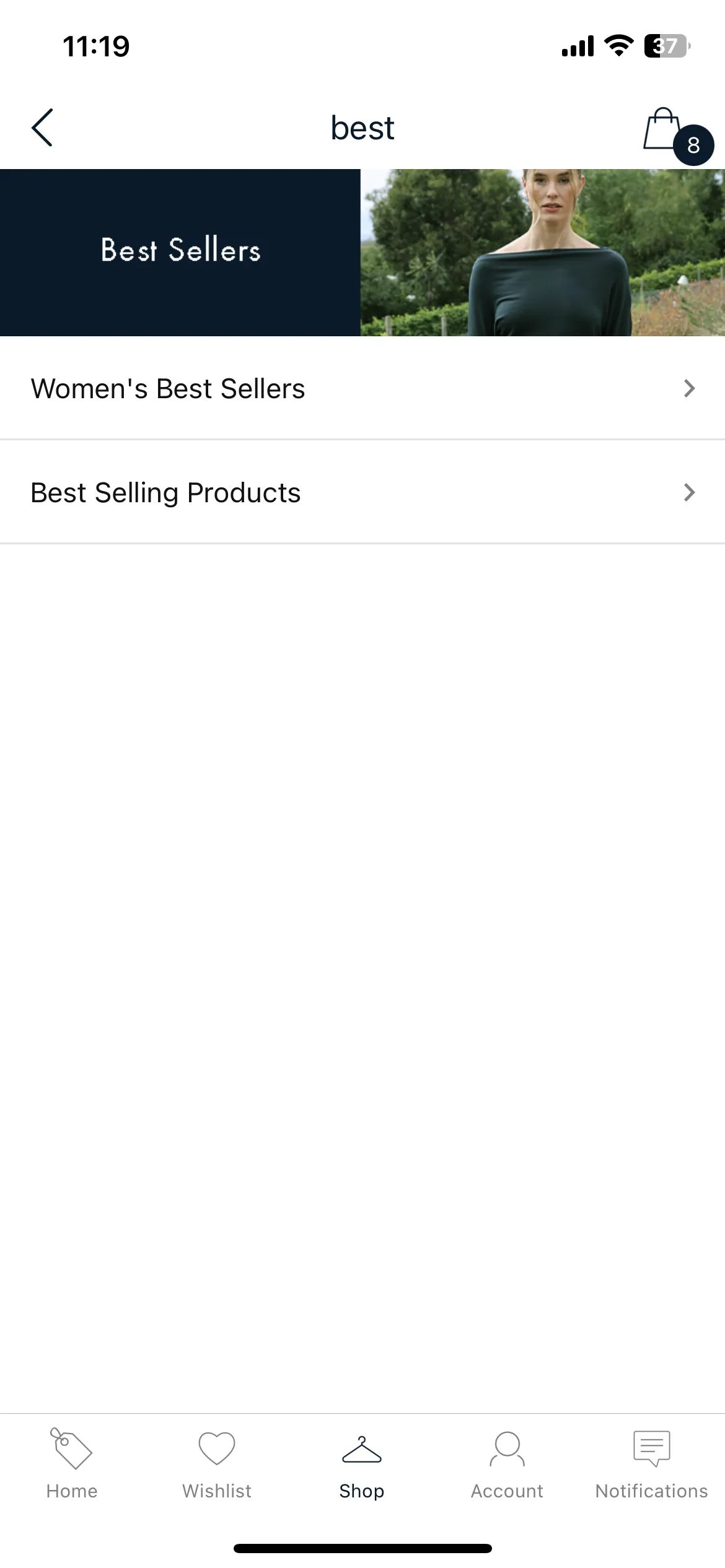Tap the home indicator bar
Viewport: 725px width, 1568px height.
click(362, 1548)
